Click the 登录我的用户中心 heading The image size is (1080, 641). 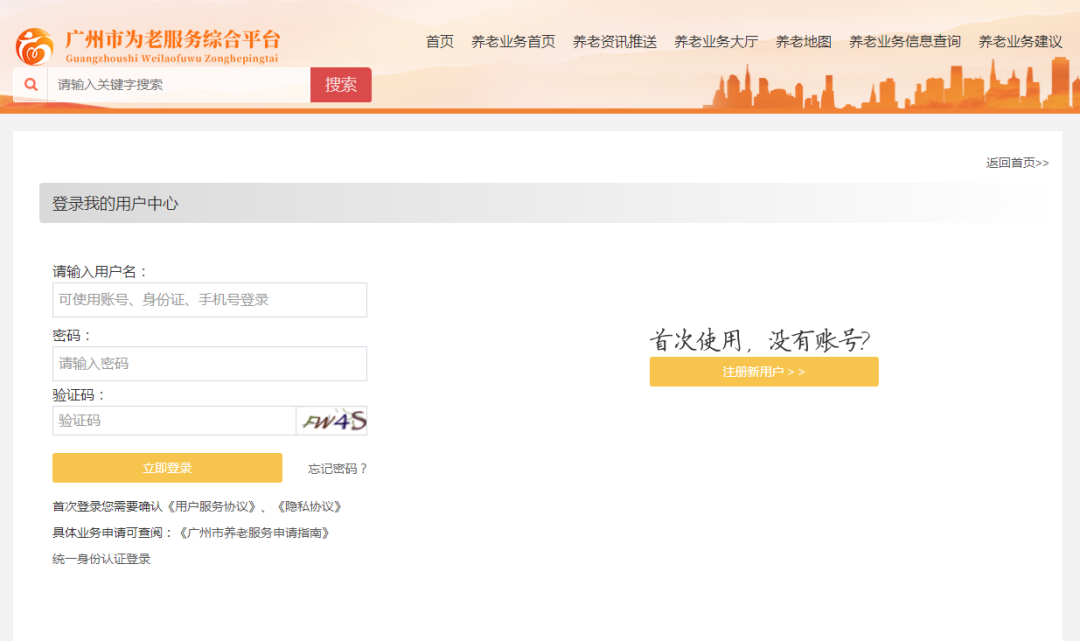coord(115,204)
